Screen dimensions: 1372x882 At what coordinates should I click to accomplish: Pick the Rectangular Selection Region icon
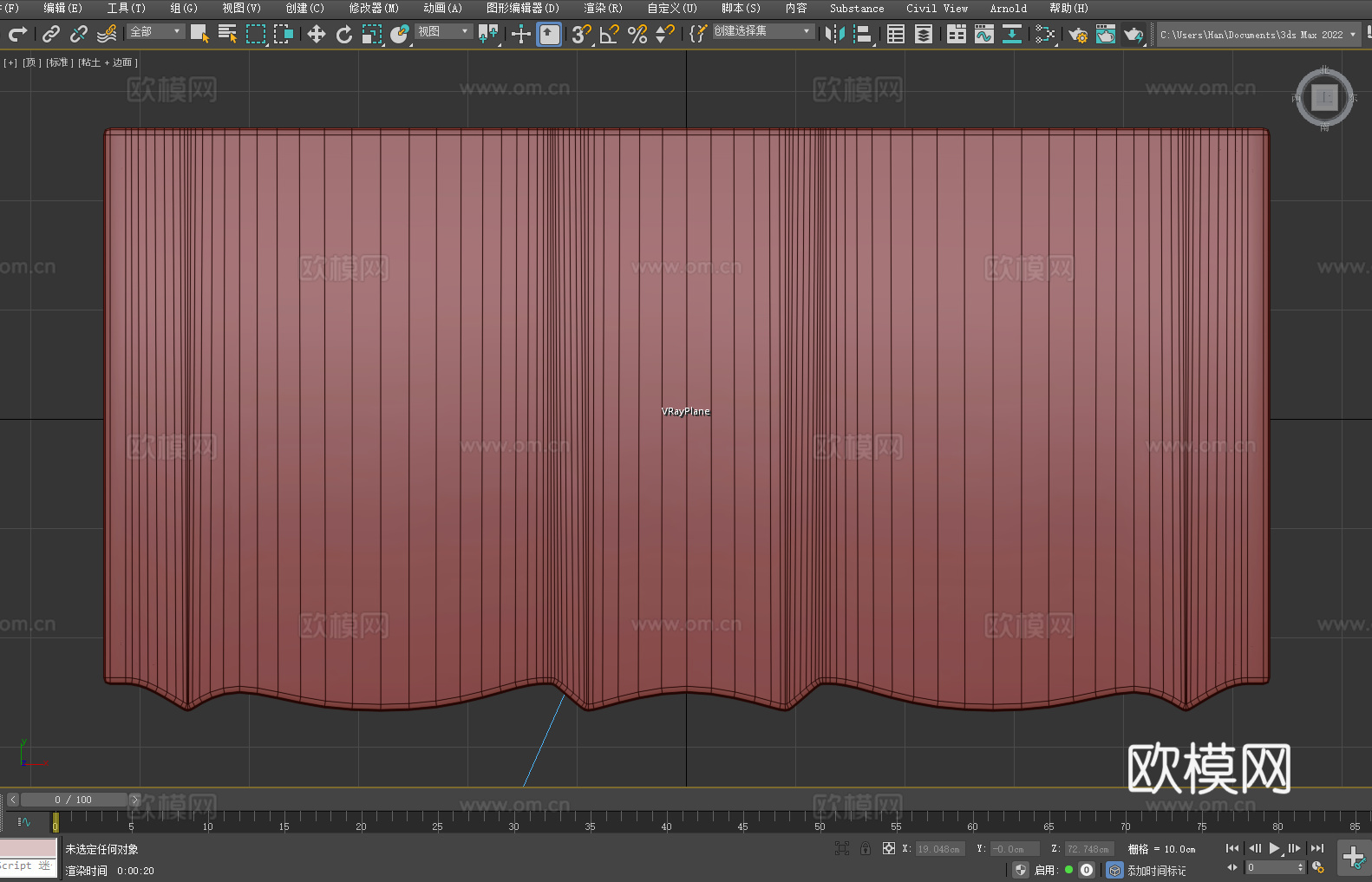[256, 34]
